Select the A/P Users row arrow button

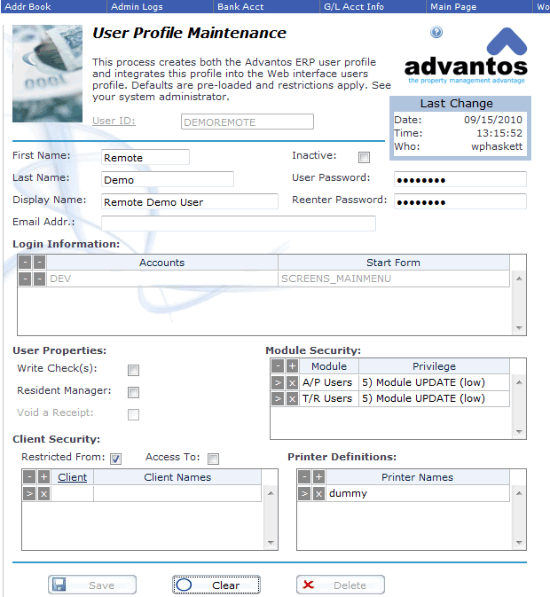pyautogui.click(x=278, y=382)
